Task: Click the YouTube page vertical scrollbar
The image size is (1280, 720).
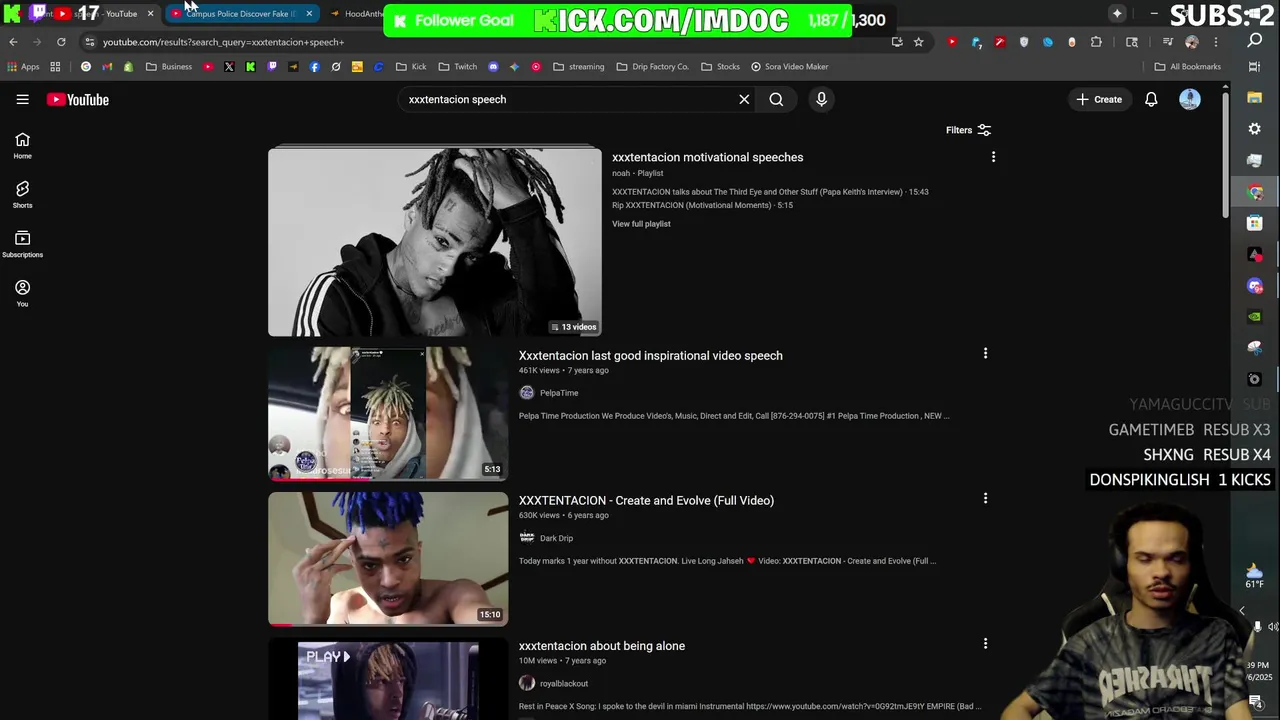Action: click(1225, 155)
